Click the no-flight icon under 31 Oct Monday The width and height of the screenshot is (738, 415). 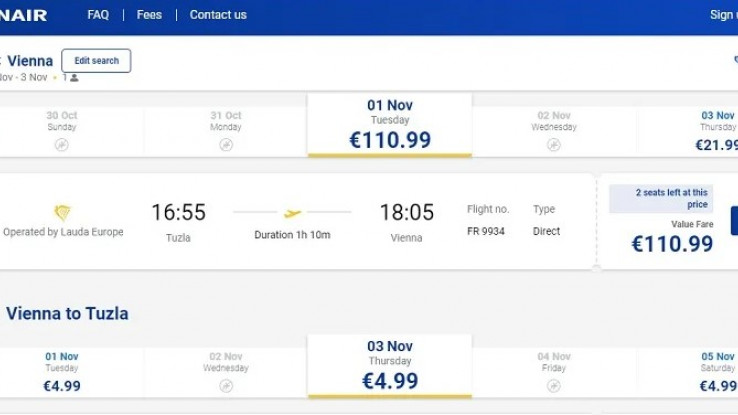[x=226, y=144]
